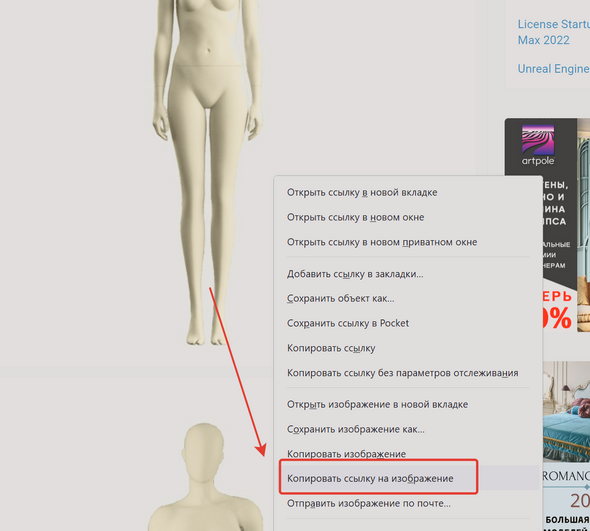Open the 'Unreal Engine' link
The image size is (590, 531).
[x=554, y=69]
